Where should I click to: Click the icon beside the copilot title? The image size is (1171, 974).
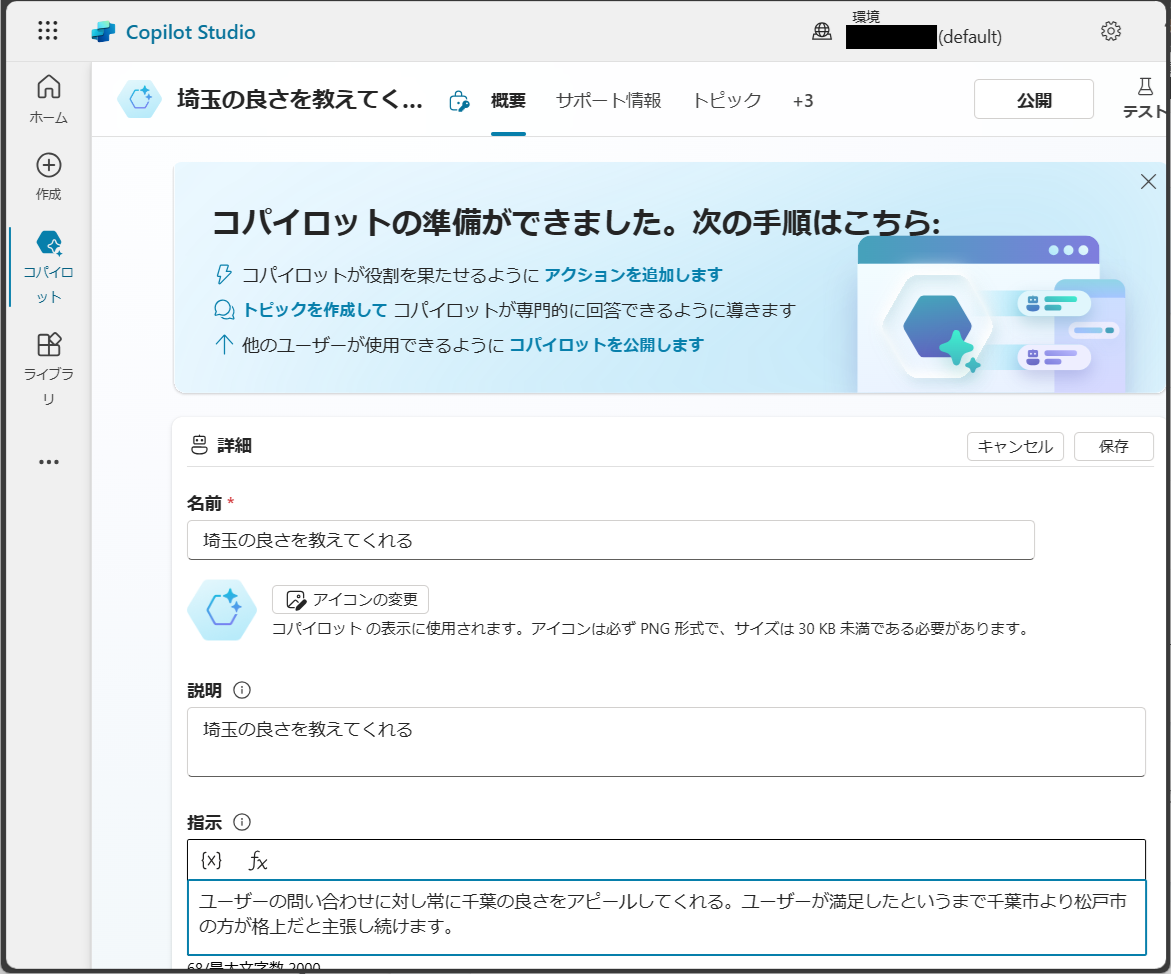459,101
